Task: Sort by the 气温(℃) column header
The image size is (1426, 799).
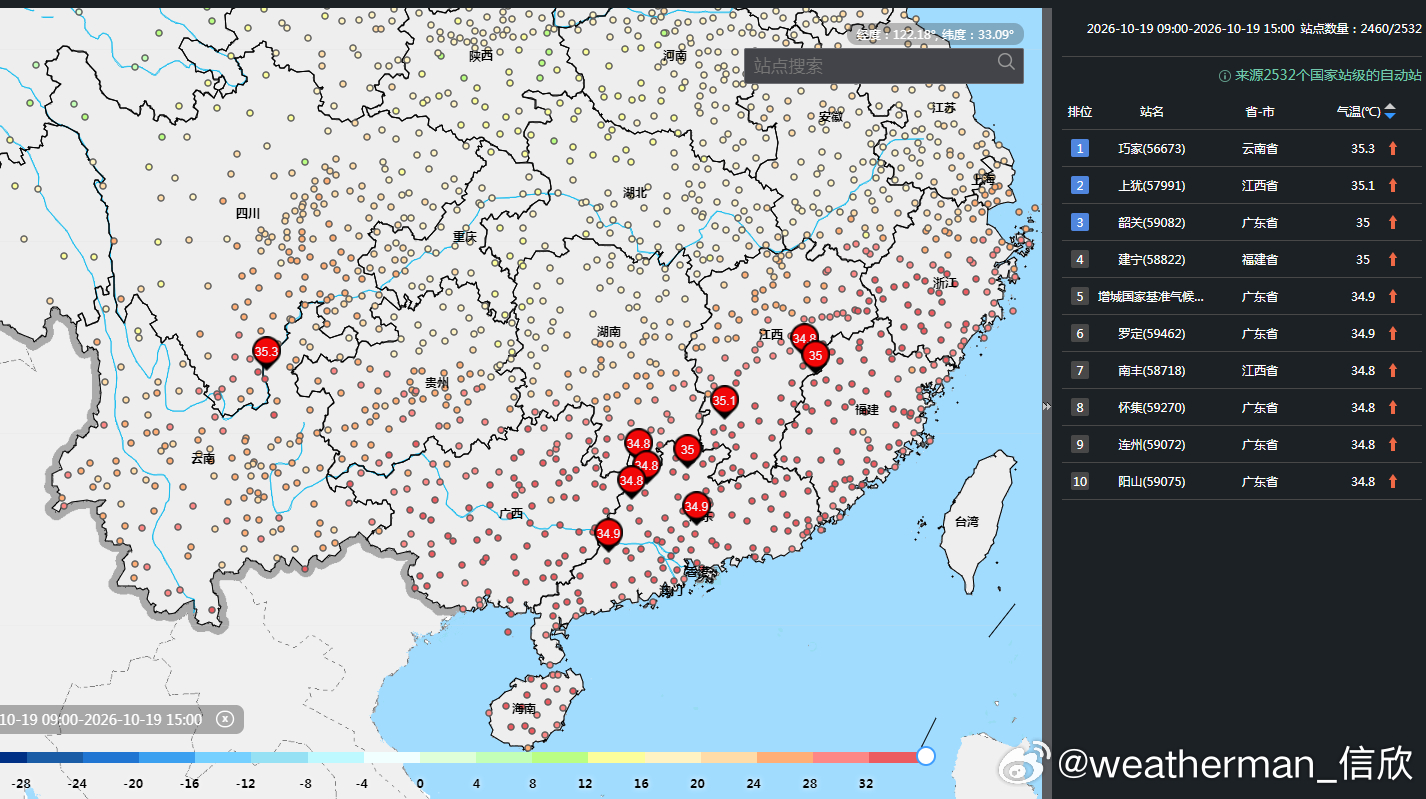Action: (1359, 111)
